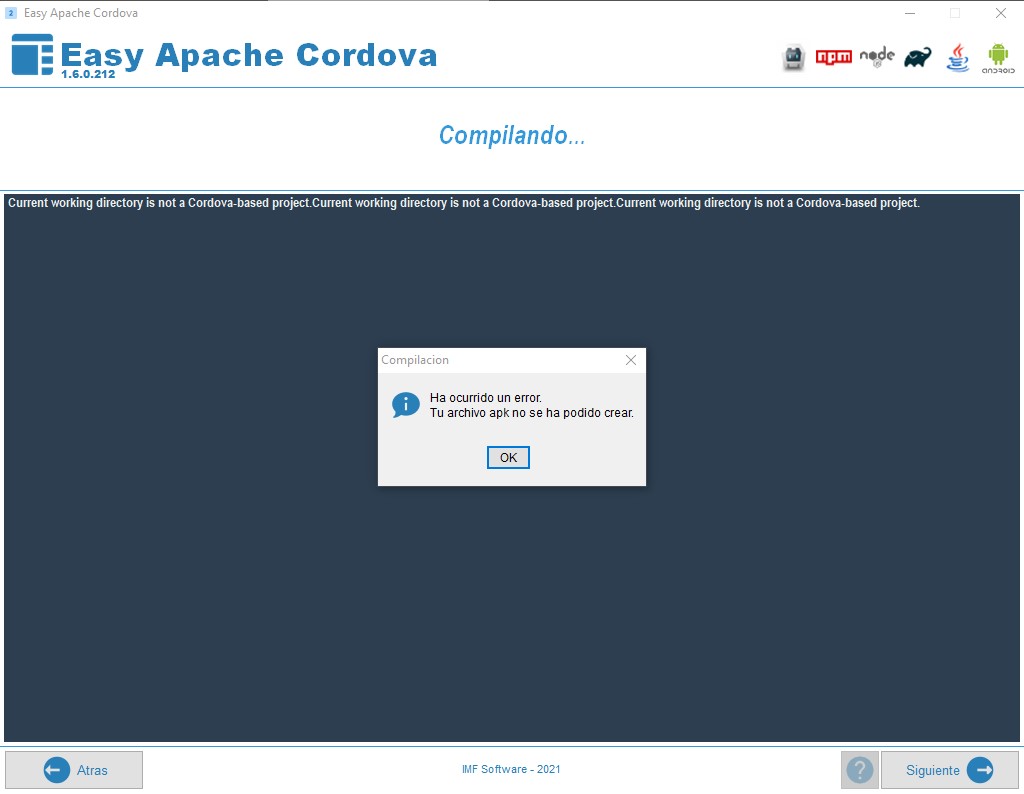The height and width of the screenshot is (794, 1024).
Task: Minimize the Easy Apache Cordova window
Action: click(910, 13)
